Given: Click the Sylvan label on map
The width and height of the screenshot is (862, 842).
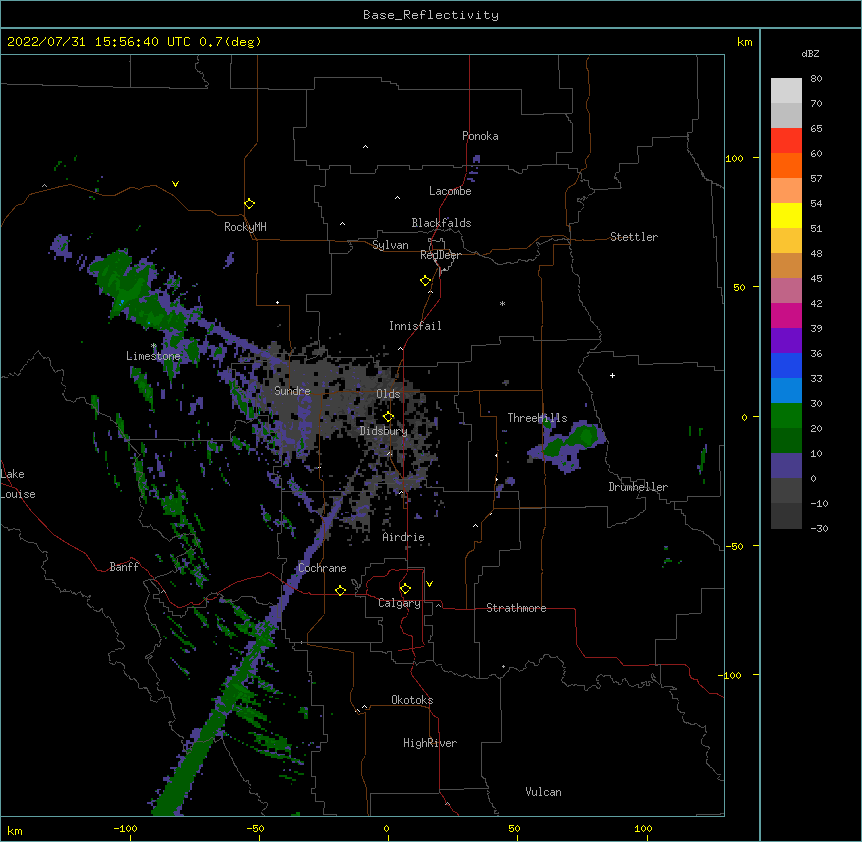Looking at the screenshot, I should (x=390, y=245).
